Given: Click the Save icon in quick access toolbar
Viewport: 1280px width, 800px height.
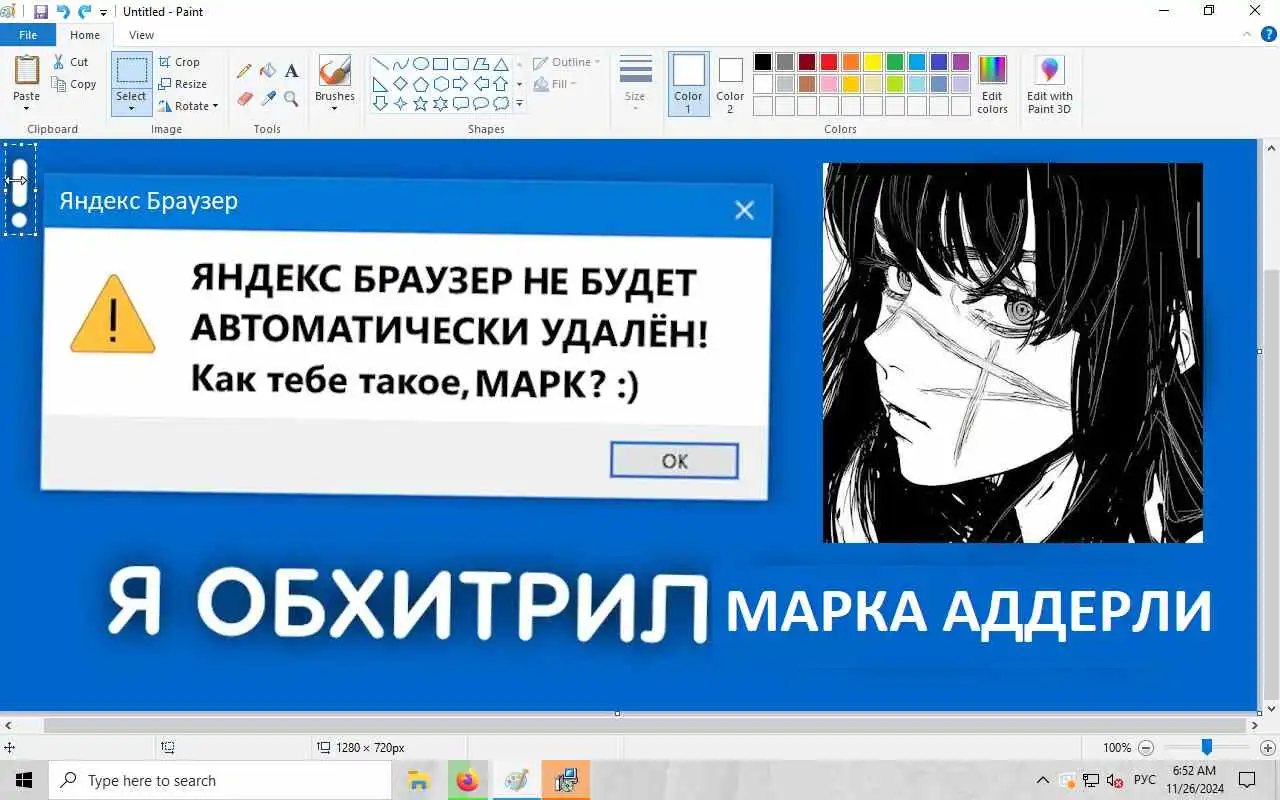Looking at the screenshot, I should [x=41, y=12].
